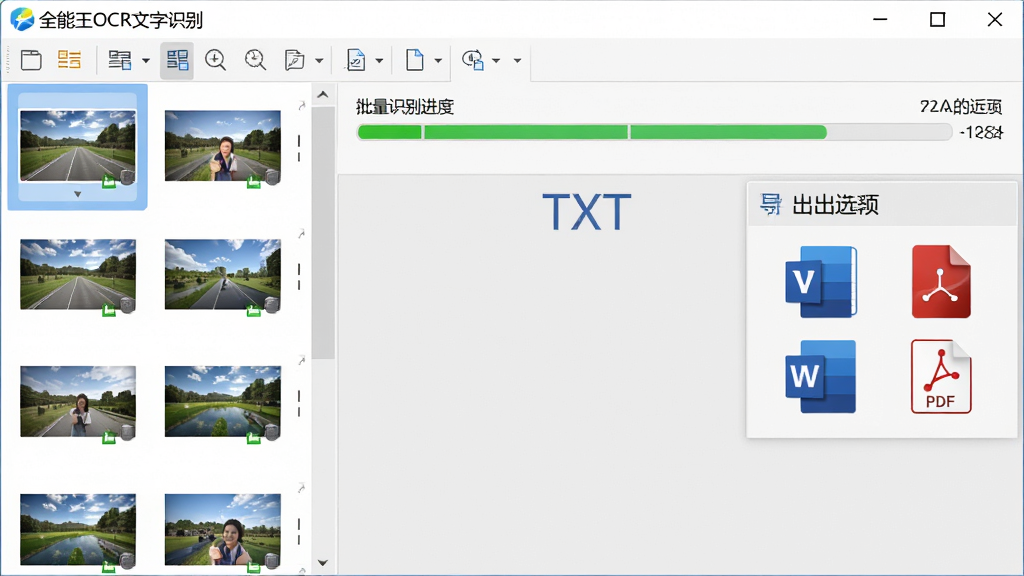Select the thumbnail with a rider on the road
Image resolution: width=1024 pixels, height=576 pixels.
(x=223, y=274)
